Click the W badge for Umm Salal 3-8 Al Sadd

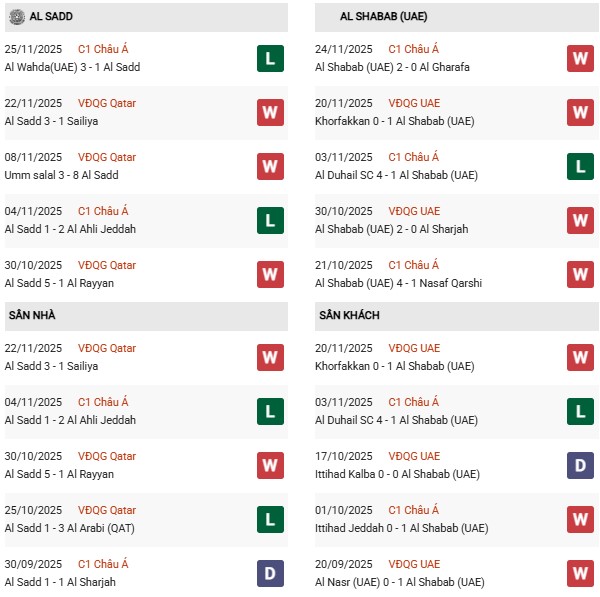269,167
